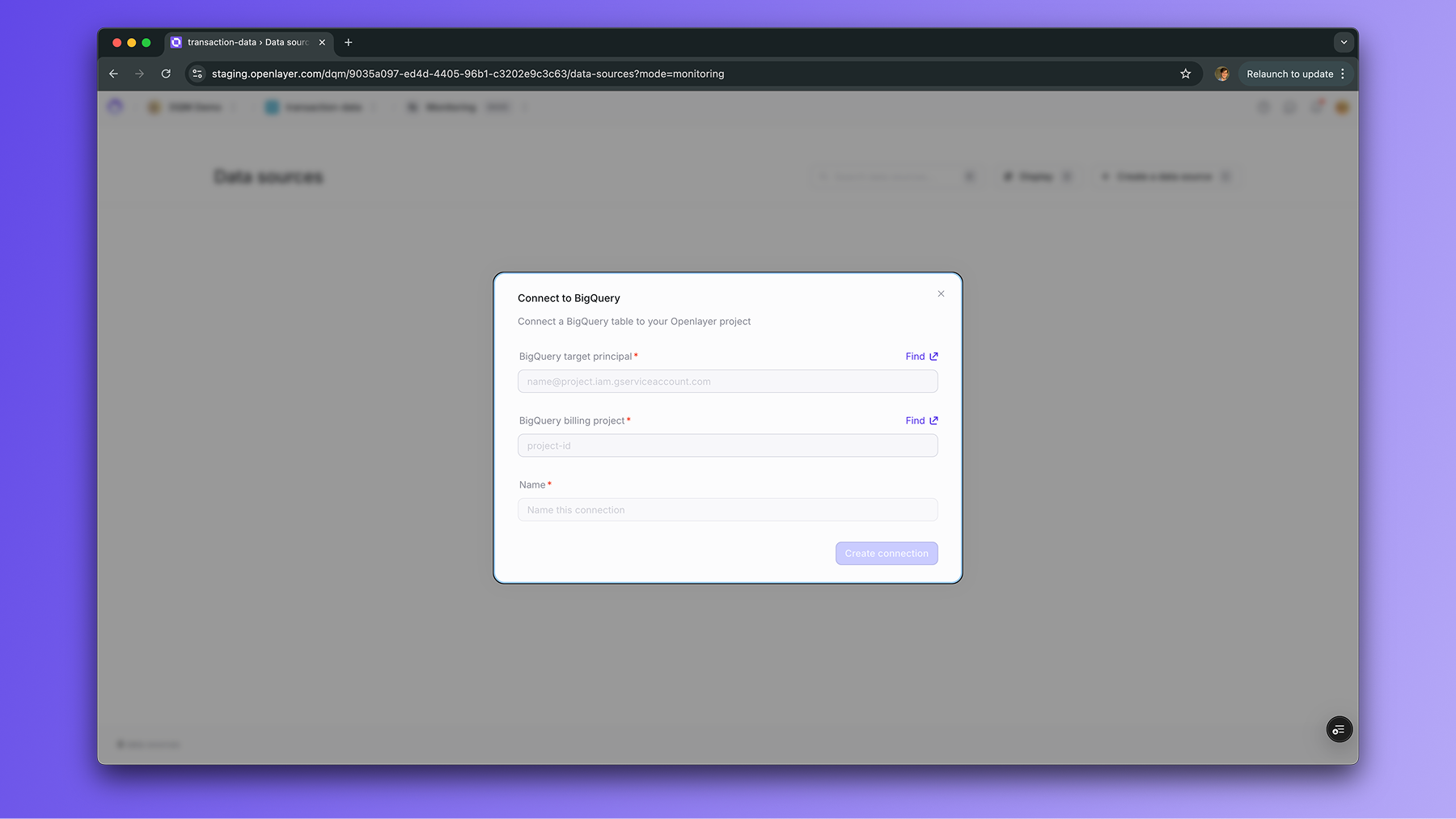
Task: Focus the BigQuery target principal field
Action: pos(727,382)
